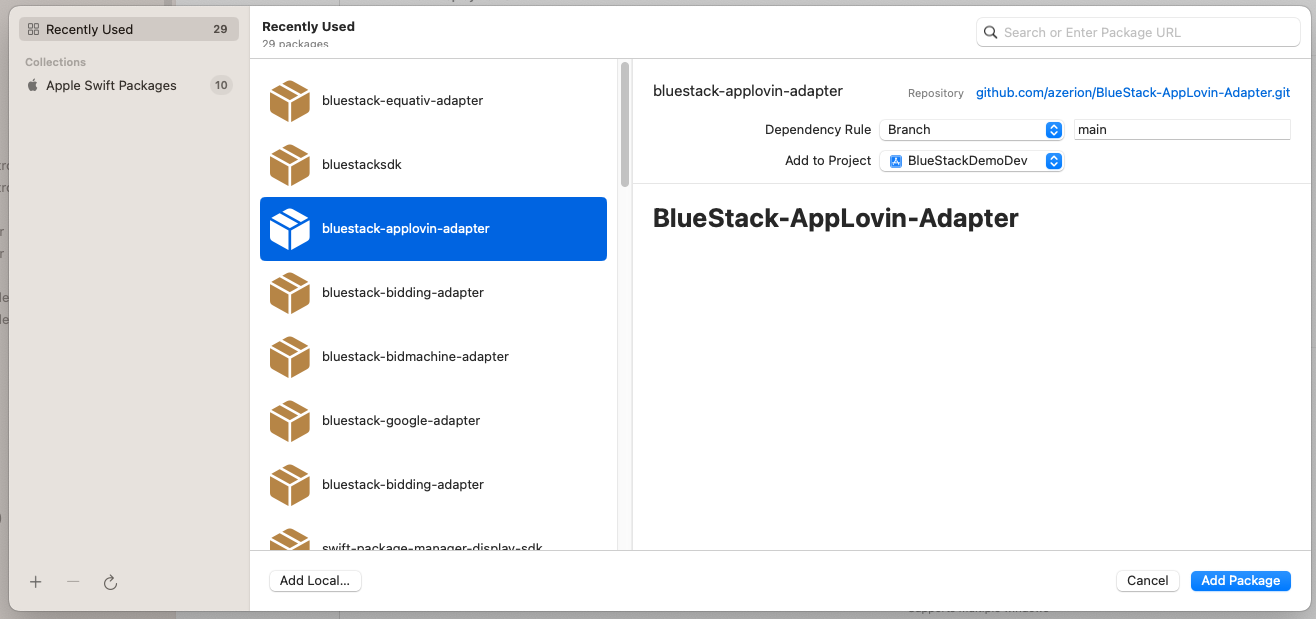The width and height of the screenshot is (1316, 619).
Task: Click the Apple logo icon beside Apple Swift Packages
Action: click(33, 85)
